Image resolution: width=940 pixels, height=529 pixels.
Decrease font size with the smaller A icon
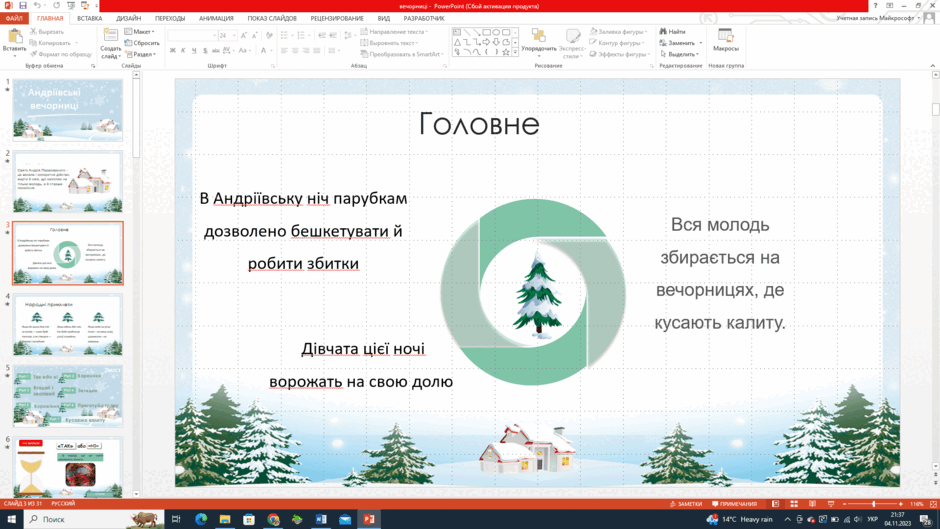(253, 35)
